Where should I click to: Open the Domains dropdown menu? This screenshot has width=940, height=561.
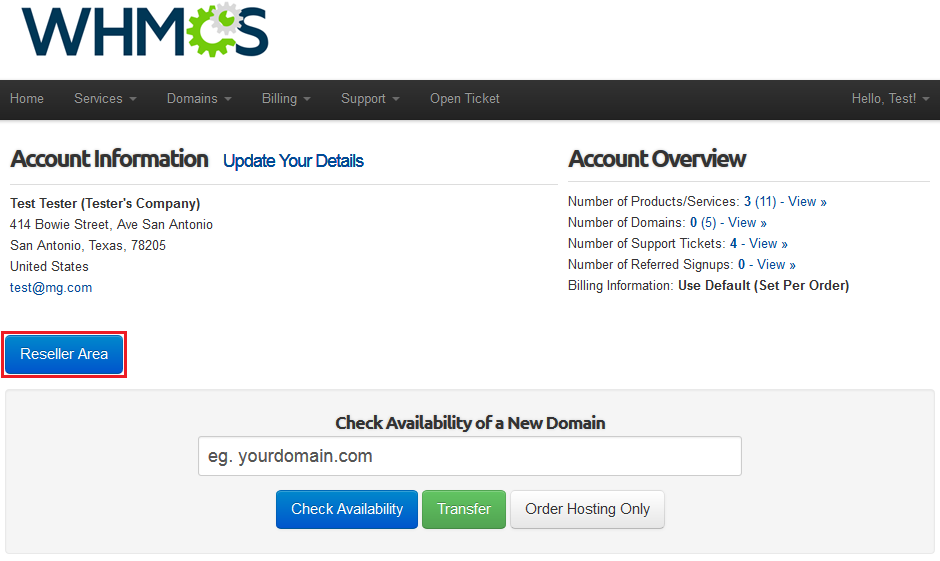click(x=199, y=99)
